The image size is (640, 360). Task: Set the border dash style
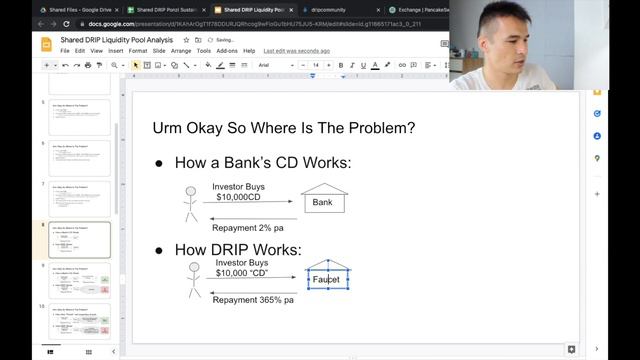pos(244,65)
